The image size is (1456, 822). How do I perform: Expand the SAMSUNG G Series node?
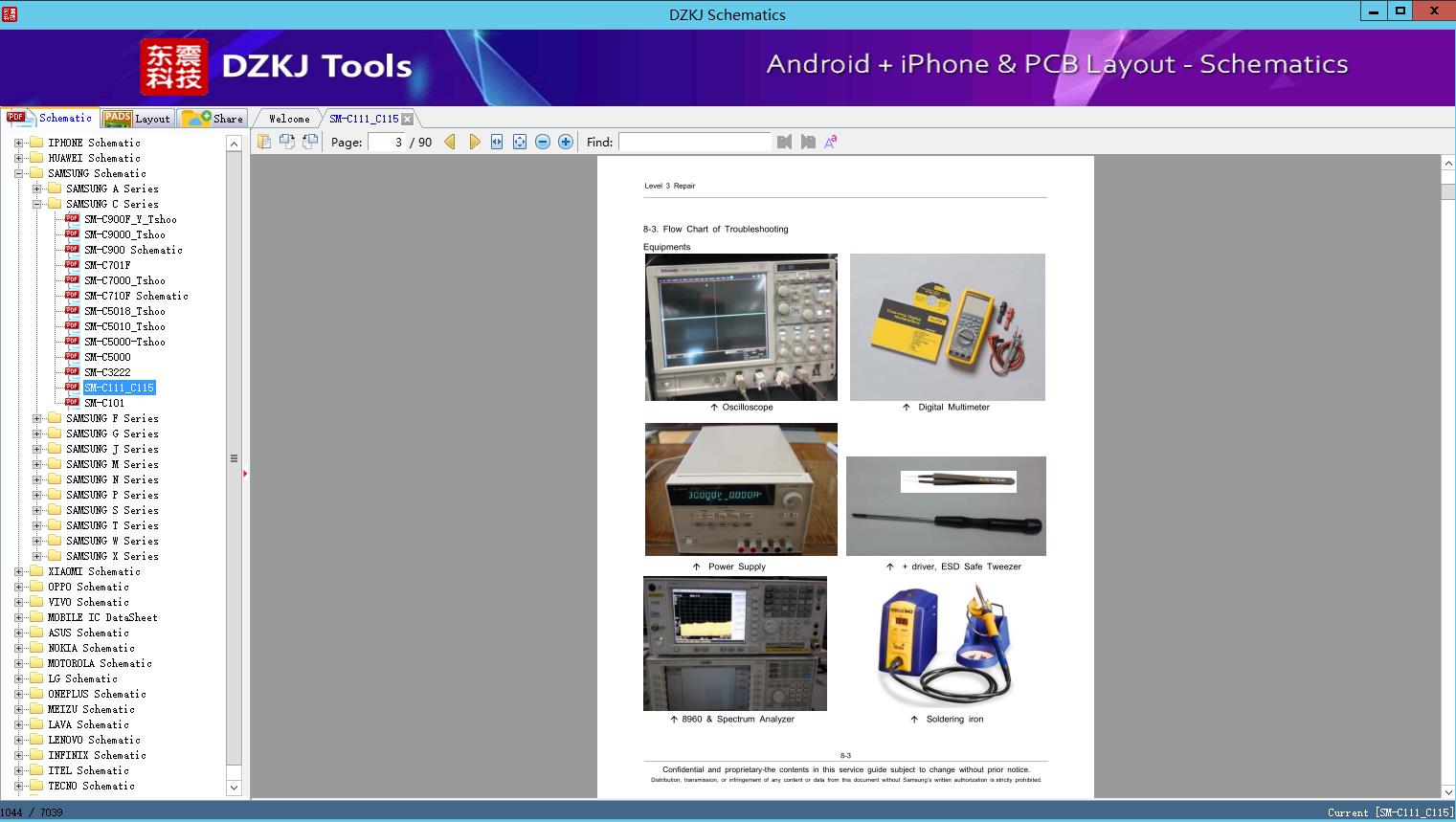coord(36,433)
